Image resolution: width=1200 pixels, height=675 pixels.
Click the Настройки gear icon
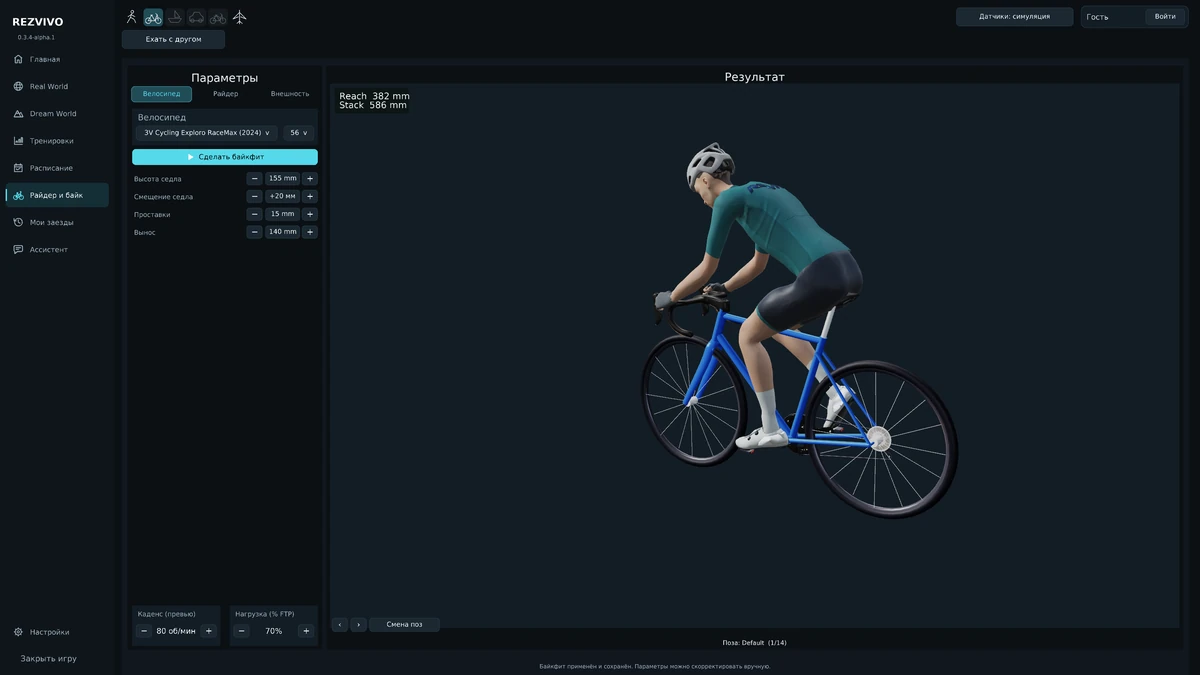[18, 632]
